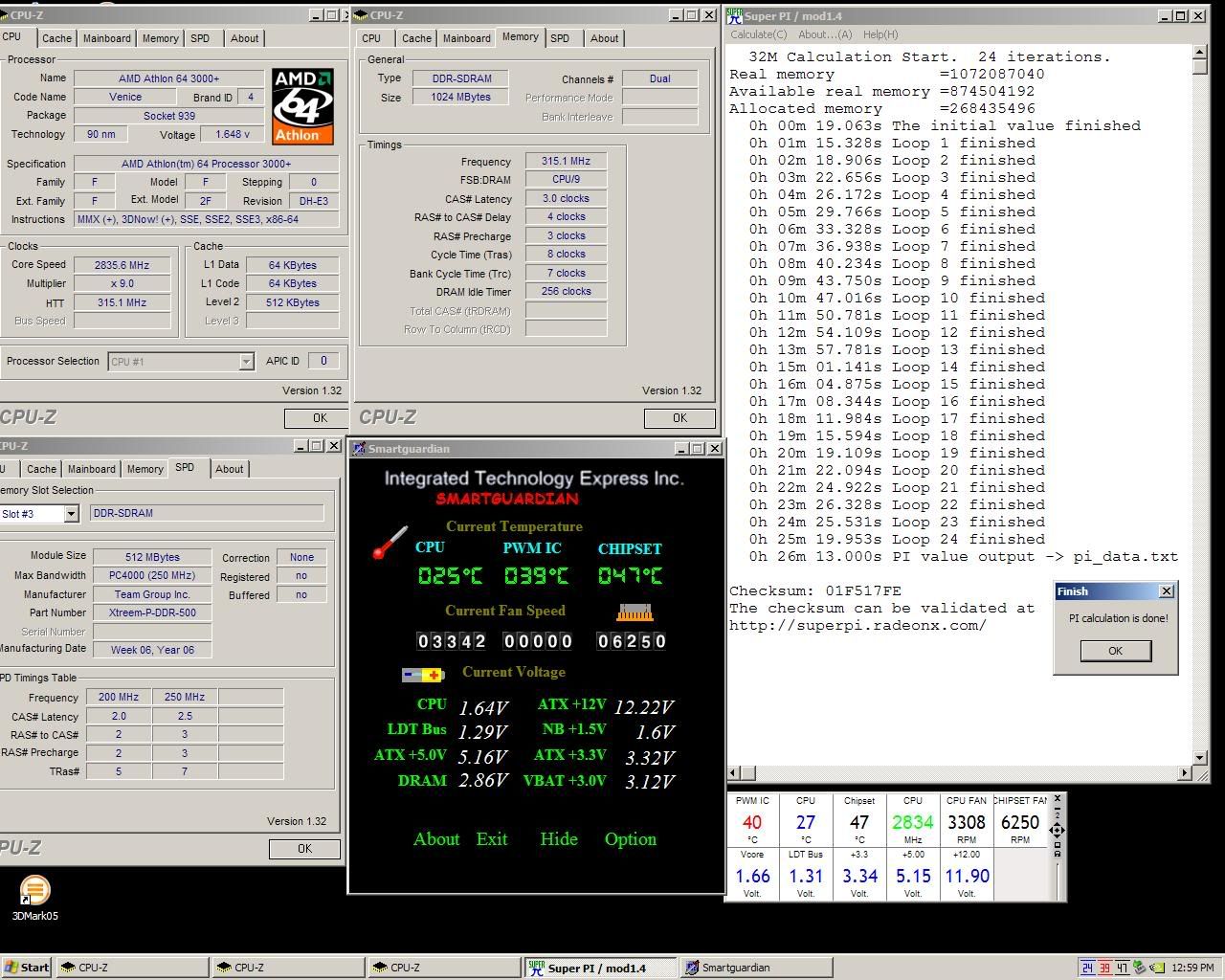Open Option in Smartguardian
The height and width of the screenshot is (980, 1225).
[631, 839]
